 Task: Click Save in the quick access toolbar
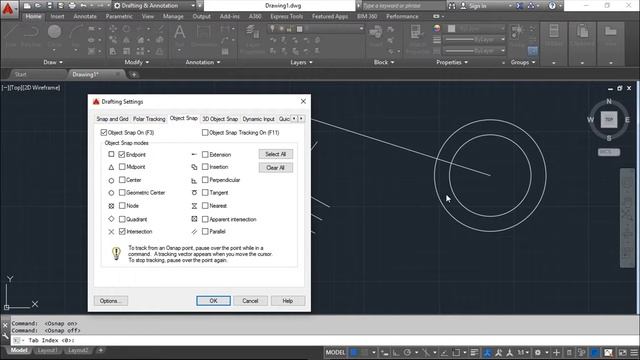pyautogui.click(x=49, y=6)
